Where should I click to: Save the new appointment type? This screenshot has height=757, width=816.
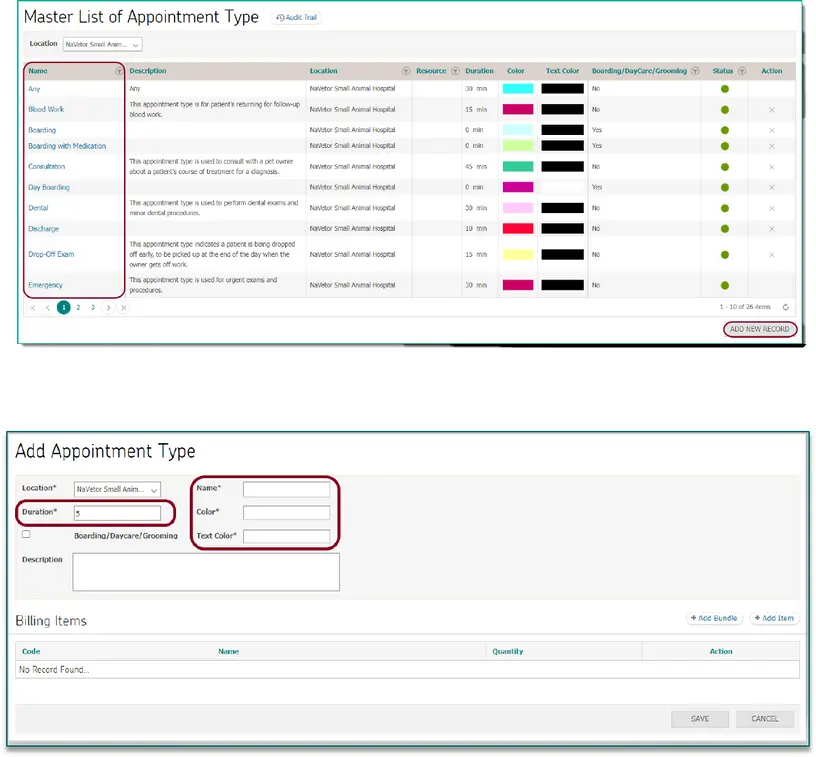pyautogui.click(x=700, y=718)
